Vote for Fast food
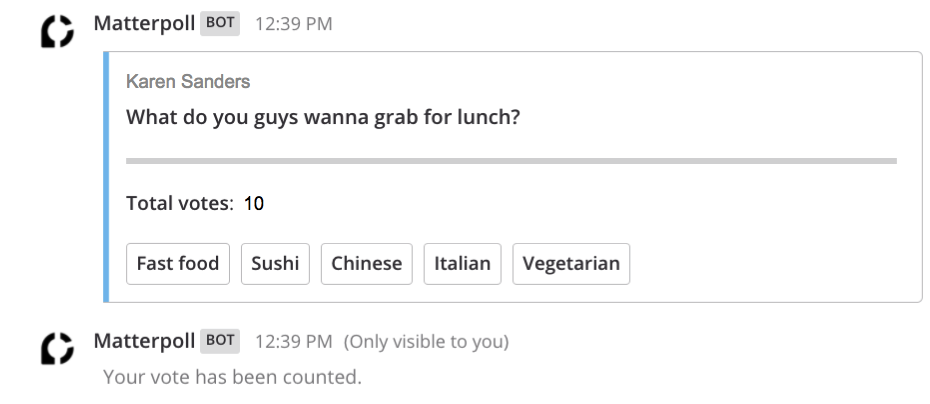Screen dimensions: 930x404 pyautogui.click(x=178, y=264)
